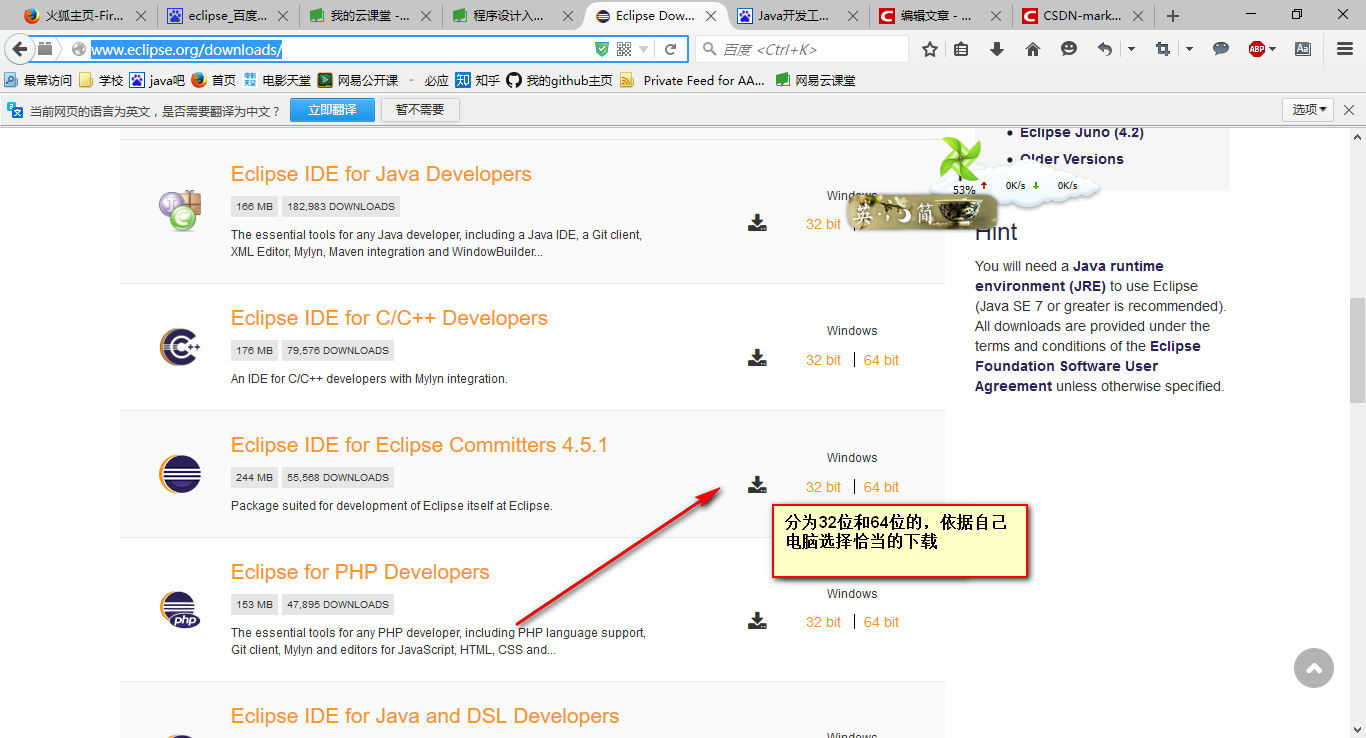
Task: Click the undo arrow toolbar icon
Action: pos(1105,49)
